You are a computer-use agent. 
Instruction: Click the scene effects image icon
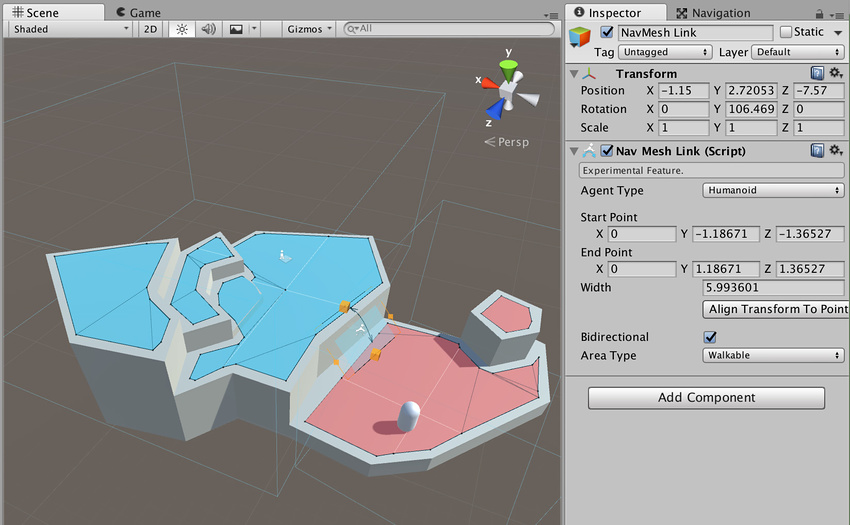[235, 29]
